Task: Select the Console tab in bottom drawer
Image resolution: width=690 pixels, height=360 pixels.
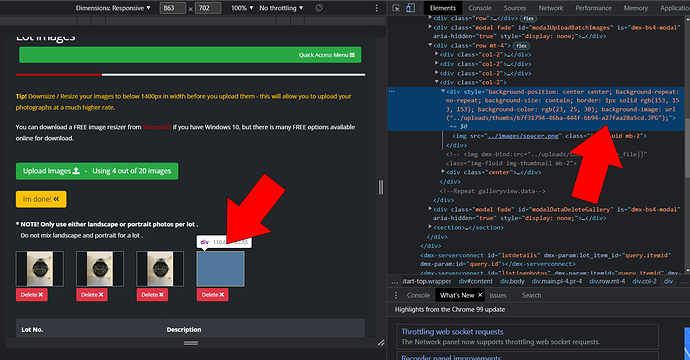Action: [x=418, y=295]
